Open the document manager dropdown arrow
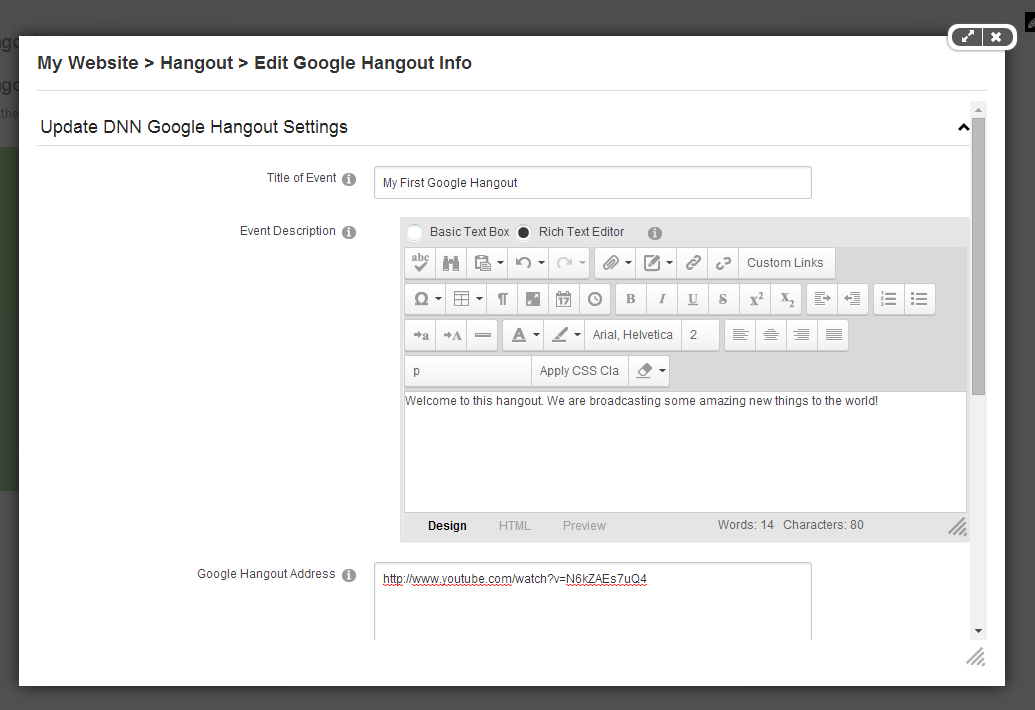Viewport: 1035px width, 710px height. (x=628, y=263)
